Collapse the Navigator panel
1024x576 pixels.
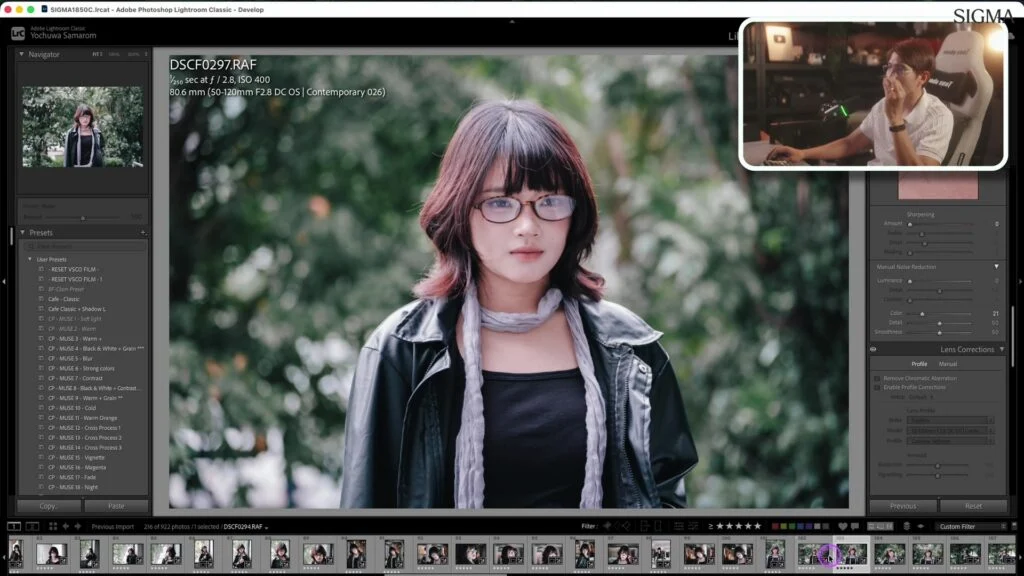[22, 54]
